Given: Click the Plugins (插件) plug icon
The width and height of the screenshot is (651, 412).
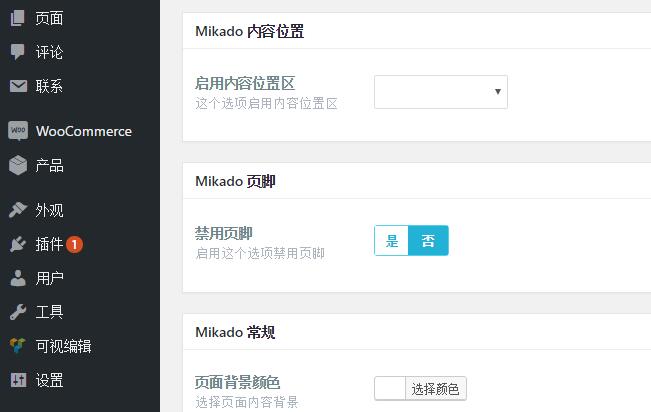Looking at the screenshot, I should click(x=18, y=244).
